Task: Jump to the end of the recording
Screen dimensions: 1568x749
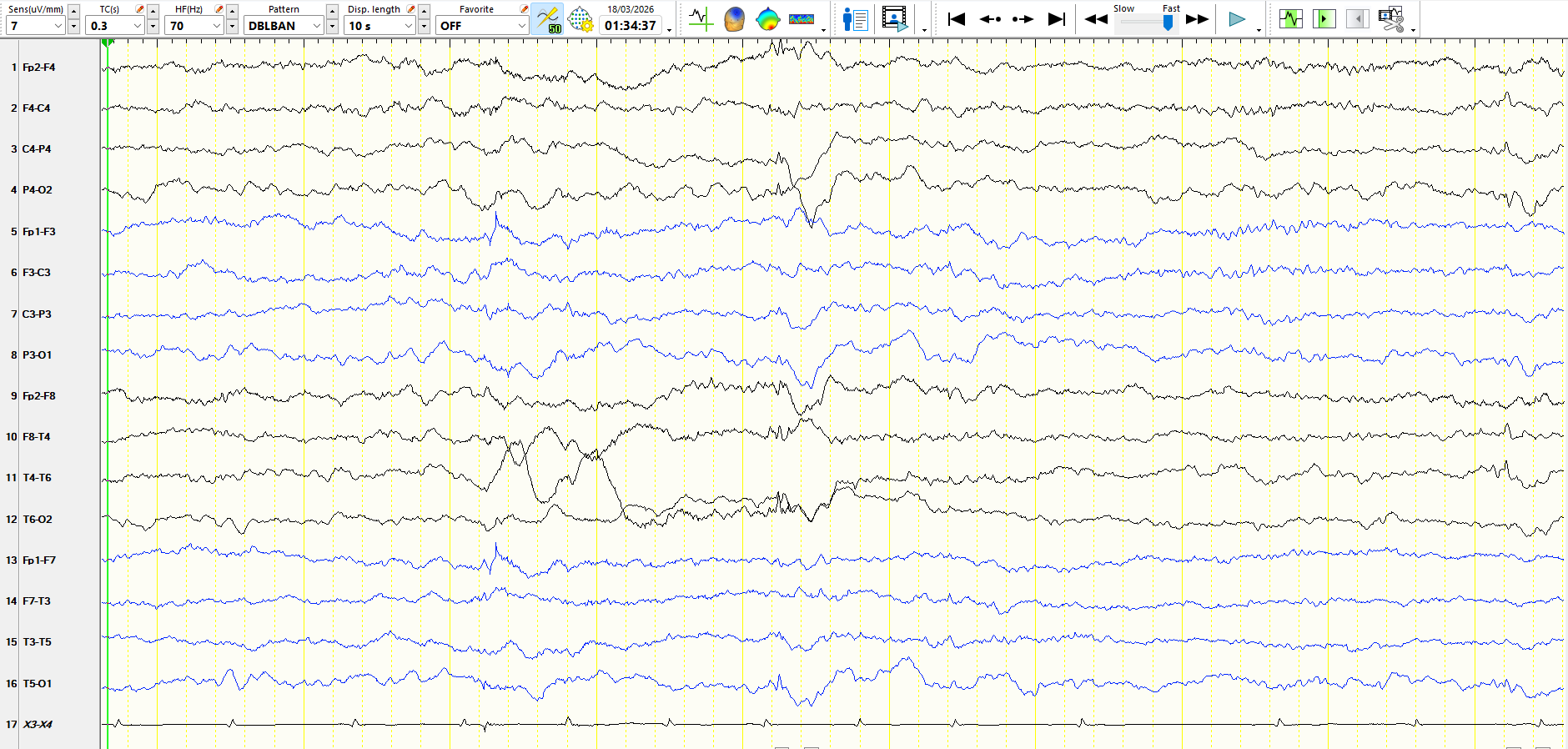Action: click(x=1056, y=18)
